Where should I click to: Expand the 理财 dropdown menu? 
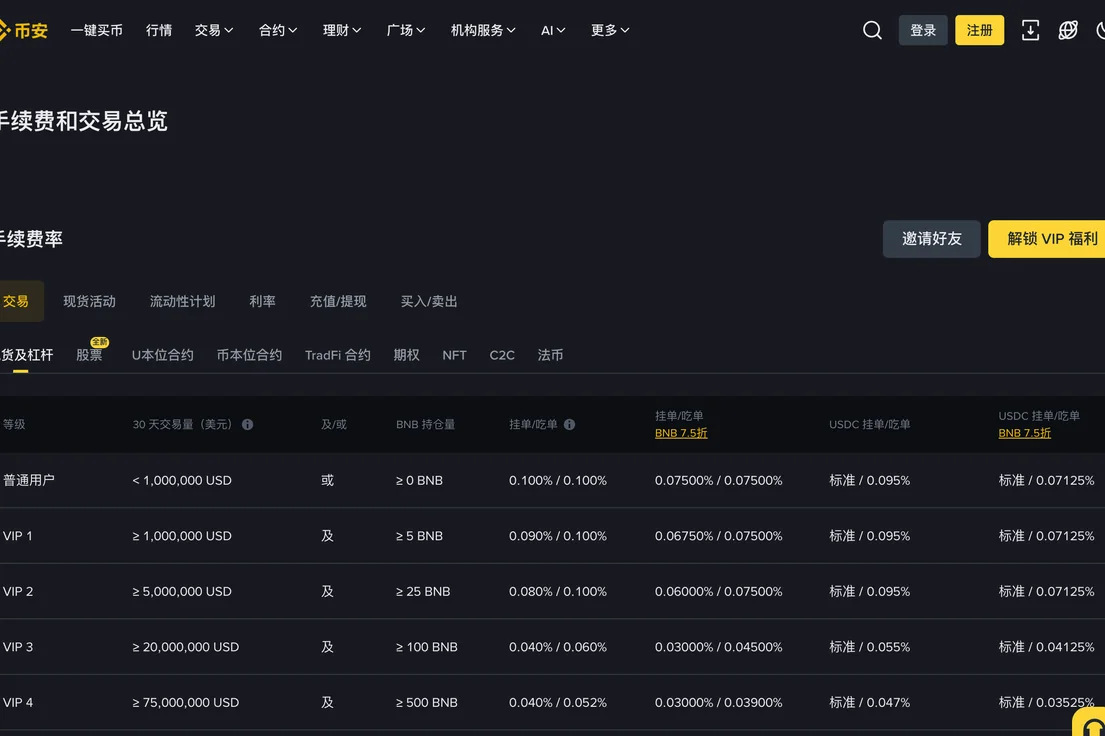tap(342, 30)
